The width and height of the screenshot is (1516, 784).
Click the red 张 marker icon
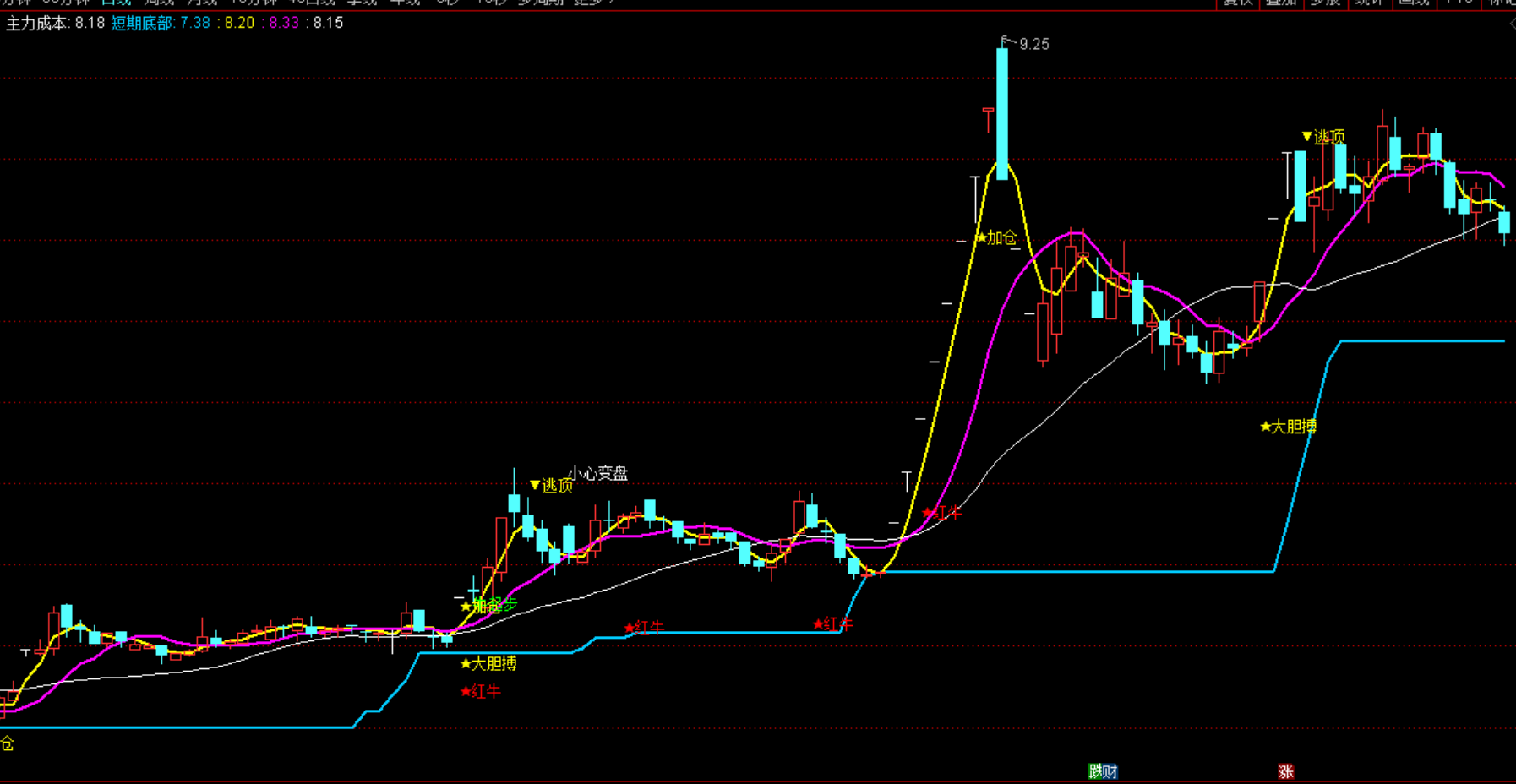click(1286, 771)
